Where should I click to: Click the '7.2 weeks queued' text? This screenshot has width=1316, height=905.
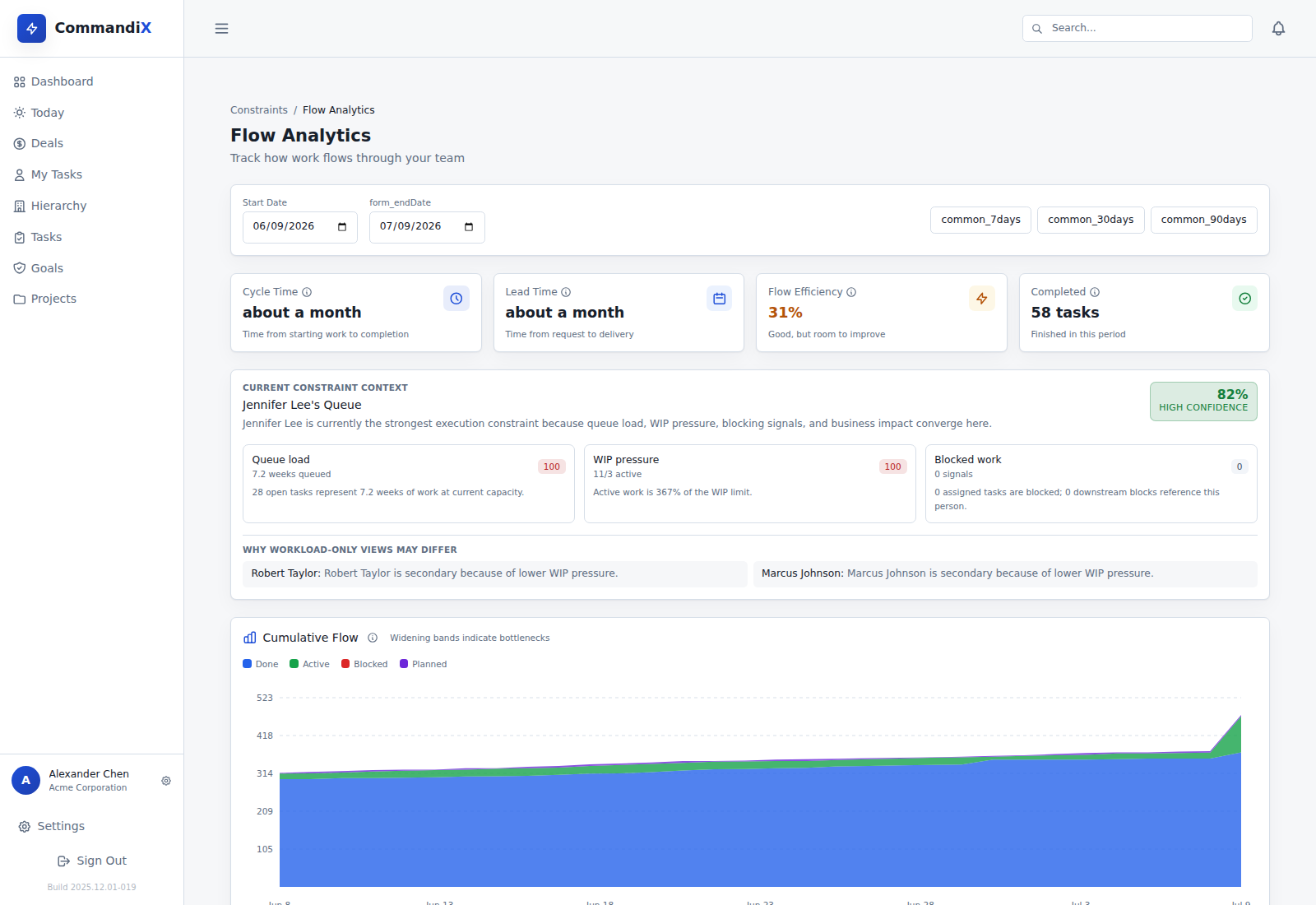tap(291, 474)
